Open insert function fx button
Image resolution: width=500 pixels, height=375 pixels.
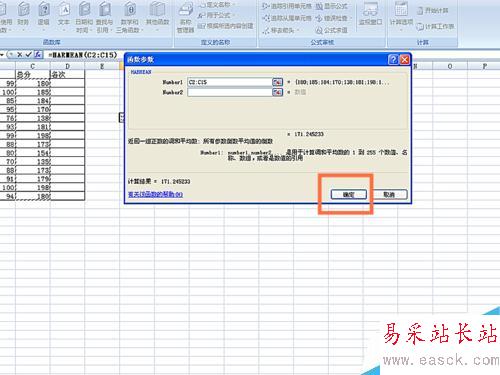click(x=38, y=55)
